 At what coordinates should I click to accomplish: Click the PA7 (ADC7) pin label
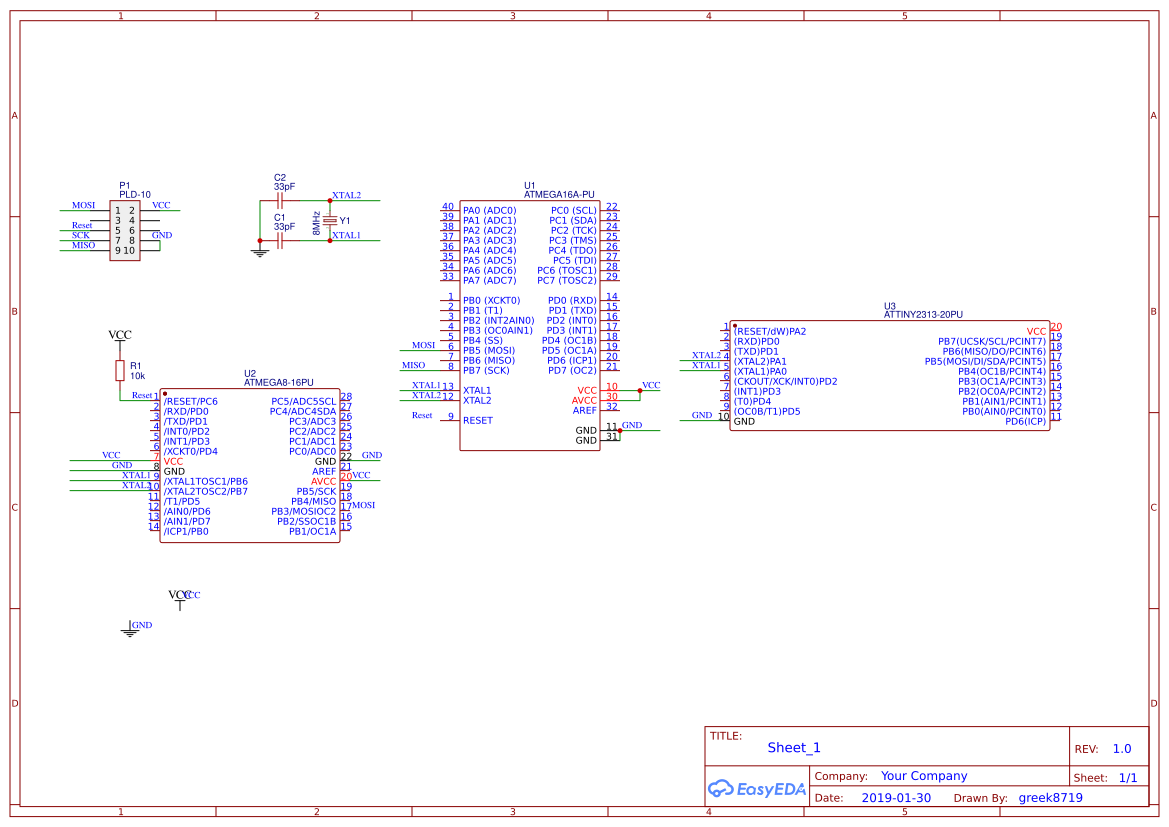pyautogui.click(x=489, y=280)
